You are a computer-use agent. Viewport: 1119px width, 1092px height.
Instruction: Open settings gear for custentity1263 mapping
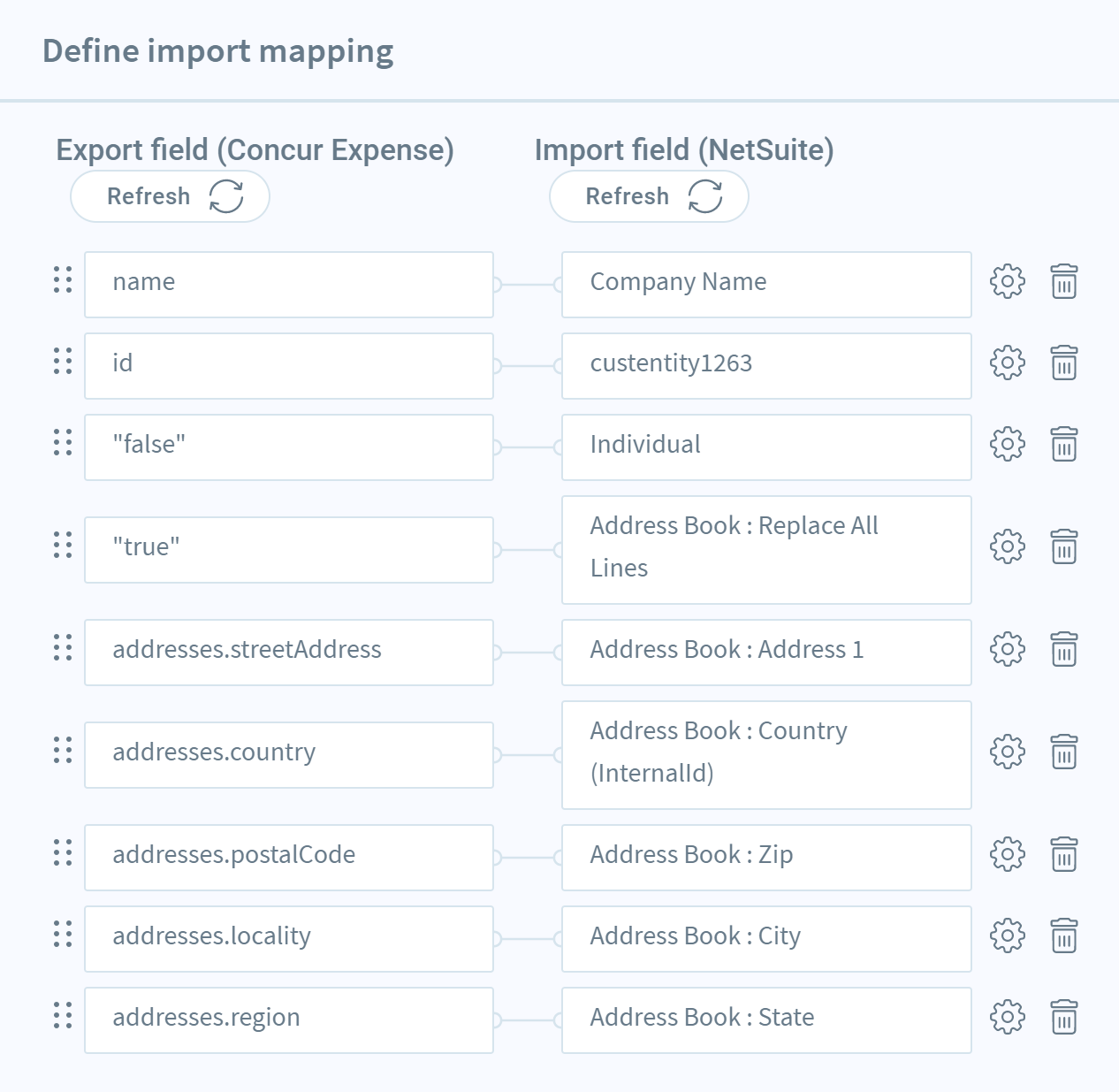click(x=1008, y=363)
